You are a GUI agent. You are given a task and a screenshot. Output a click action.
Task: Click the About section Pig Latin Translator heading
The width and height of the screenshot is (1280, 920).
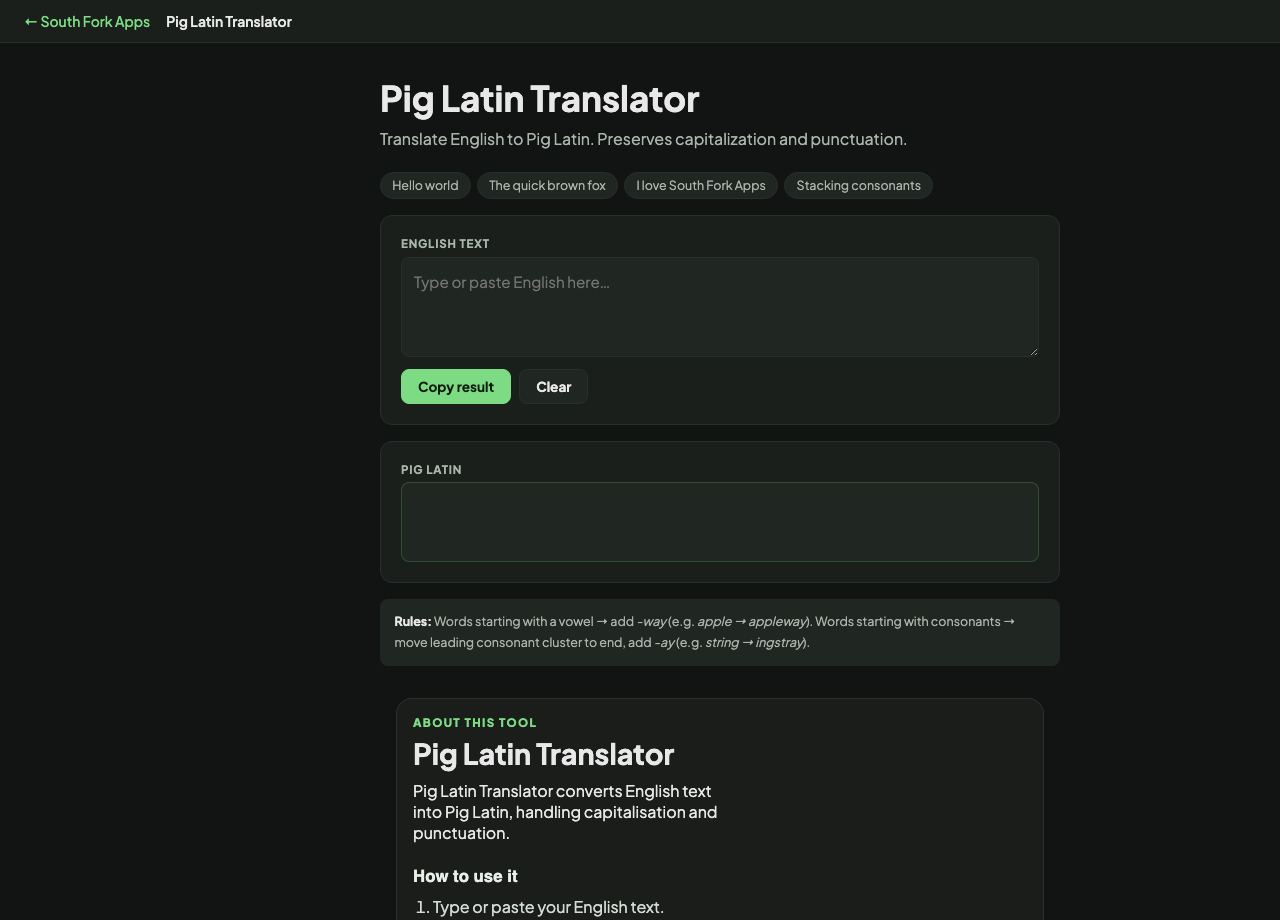coord(543,754)
